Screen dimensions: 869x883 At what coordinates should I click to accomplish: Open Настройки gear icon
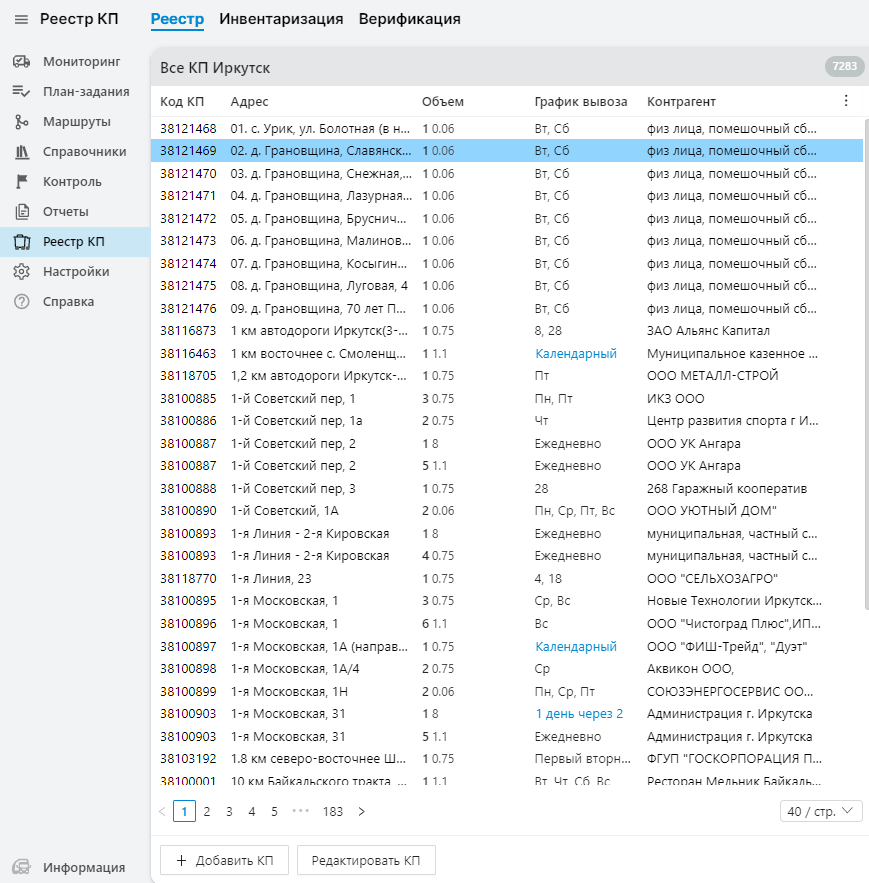coord(22,272)
